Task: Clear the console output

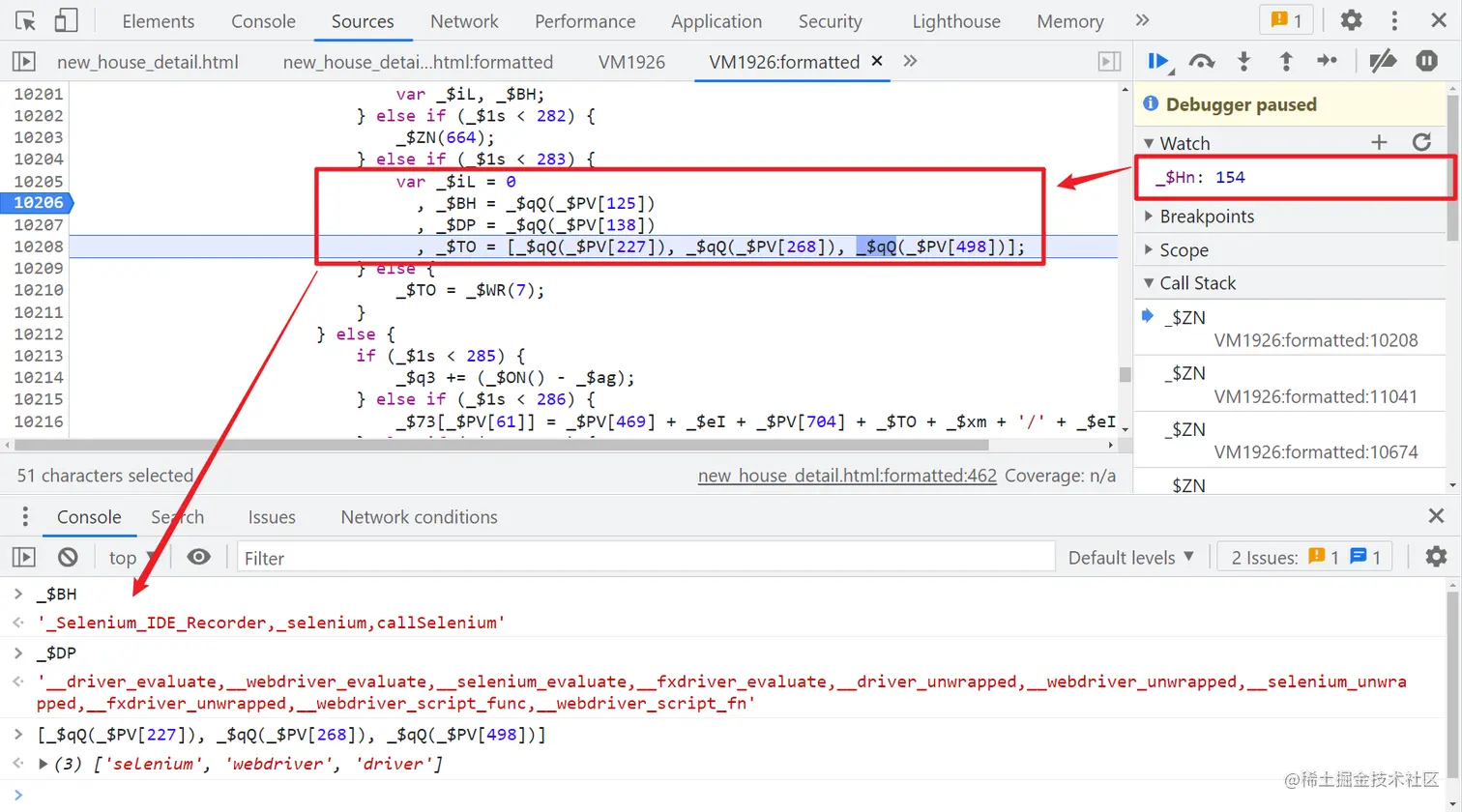Action: [x=68, y=557]
